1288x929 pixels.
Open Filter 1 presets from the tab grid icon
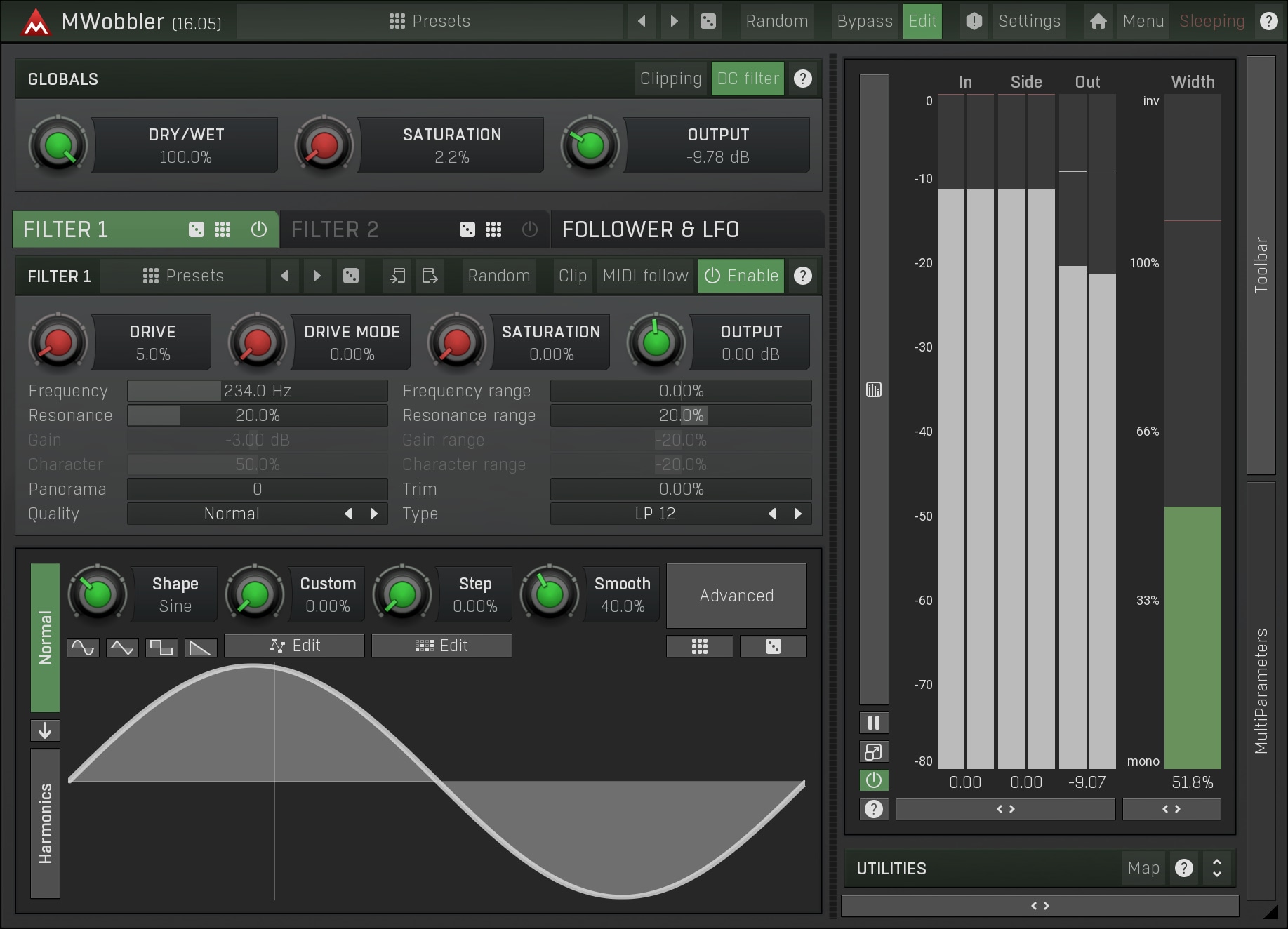tap(223, 229)
